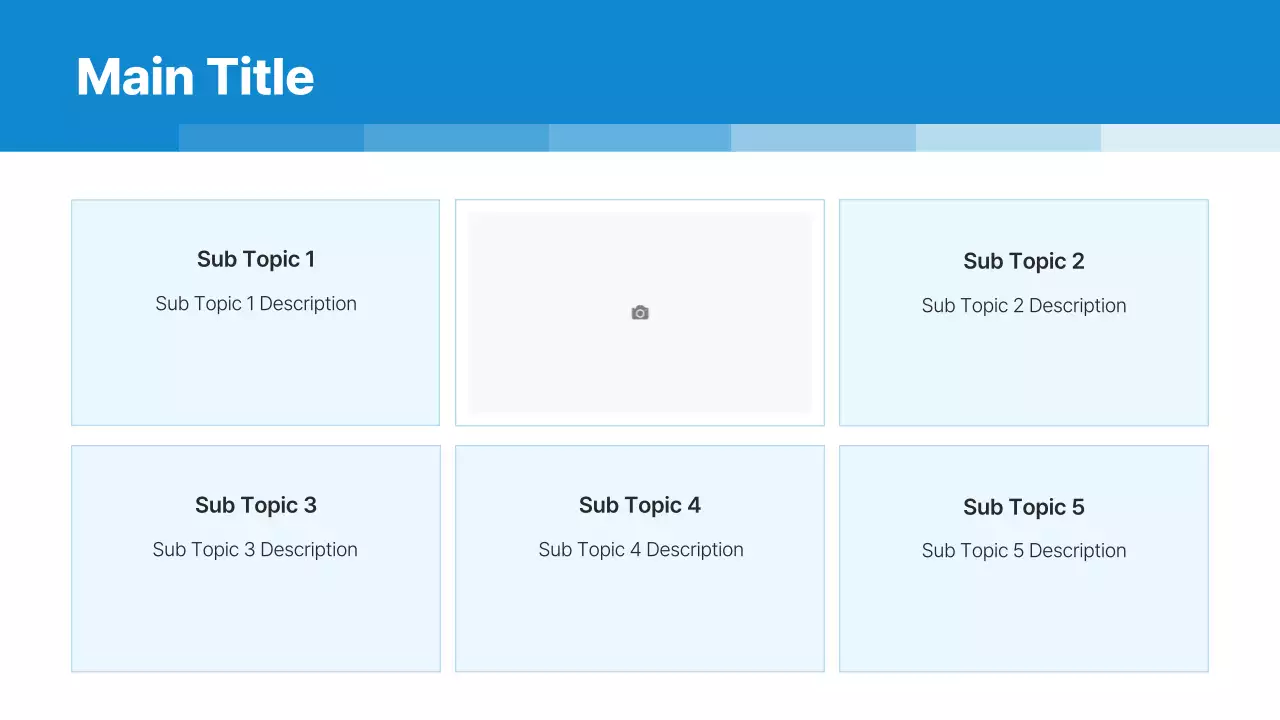
Task: Pick the third-lightest color strip segment
Action: (823, 138)
